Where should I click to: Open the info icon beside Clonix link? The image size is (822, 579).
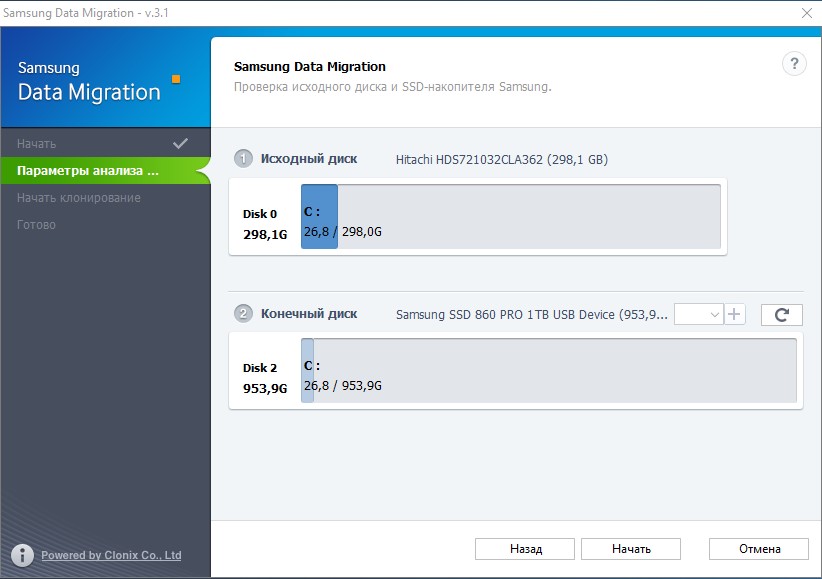click(22, 555)
